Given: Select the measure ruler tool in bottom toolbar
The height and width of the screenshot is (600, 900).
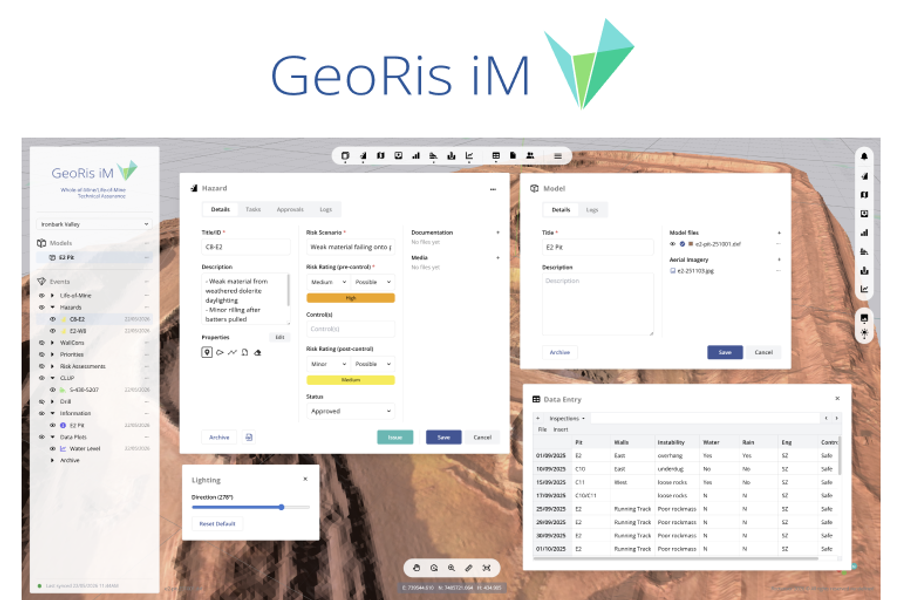Looking at the screenshot, I should click(x=469, y=568).
